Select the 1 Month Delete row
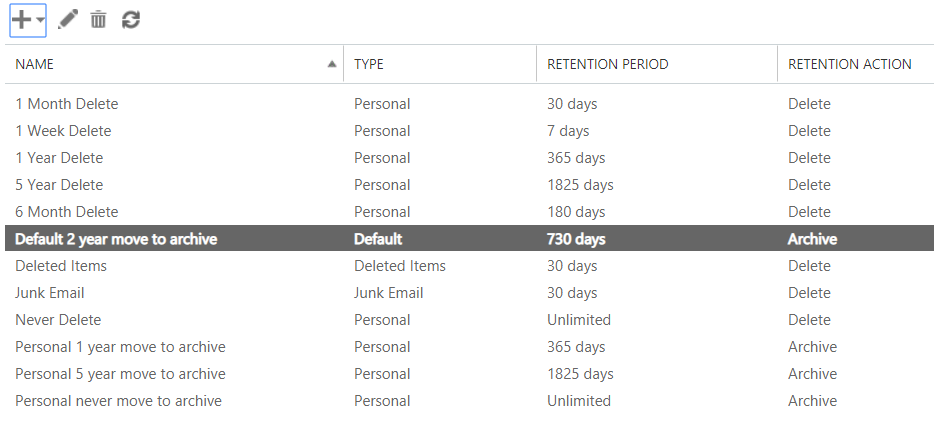934x427 pixels. [67, 104]
